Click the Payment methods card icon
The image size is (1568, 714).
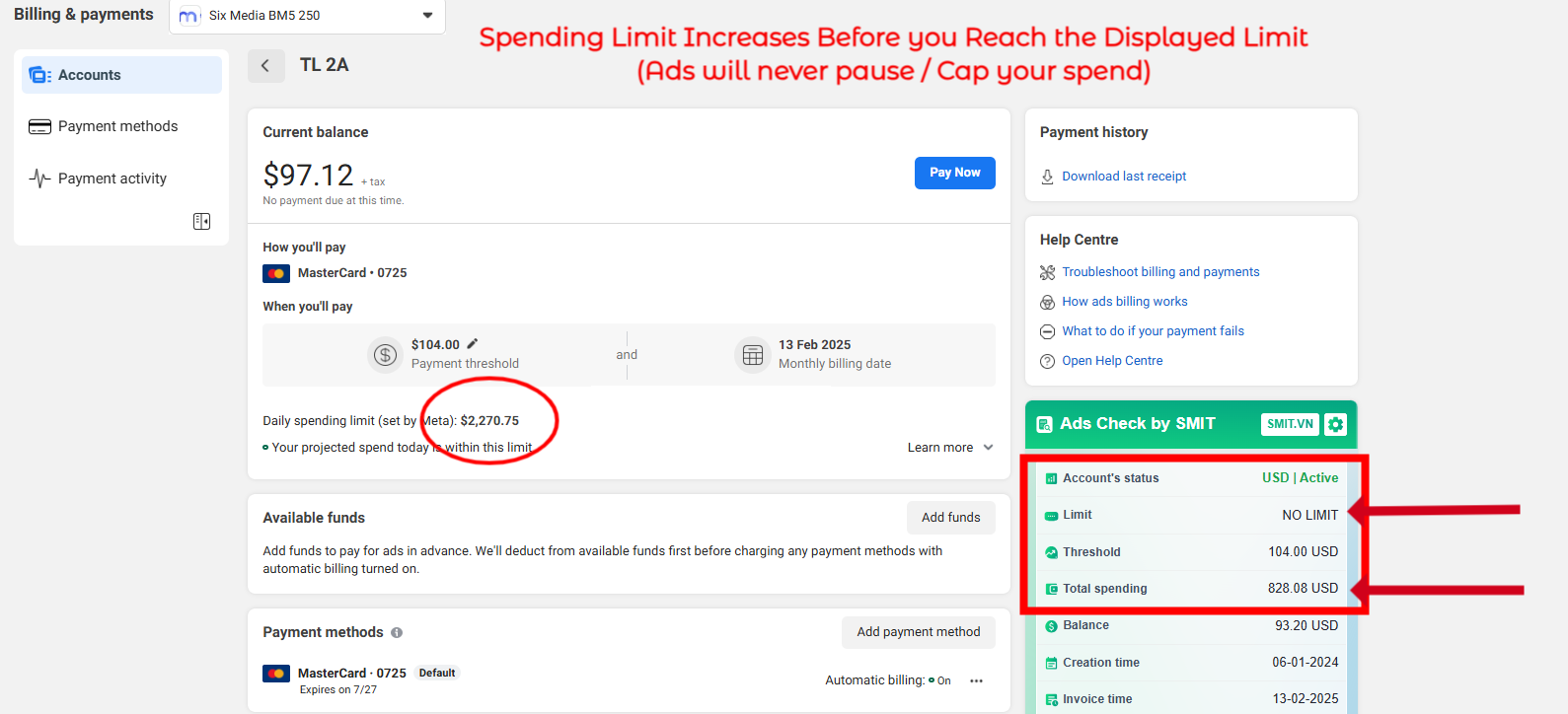tap(39, 126)
